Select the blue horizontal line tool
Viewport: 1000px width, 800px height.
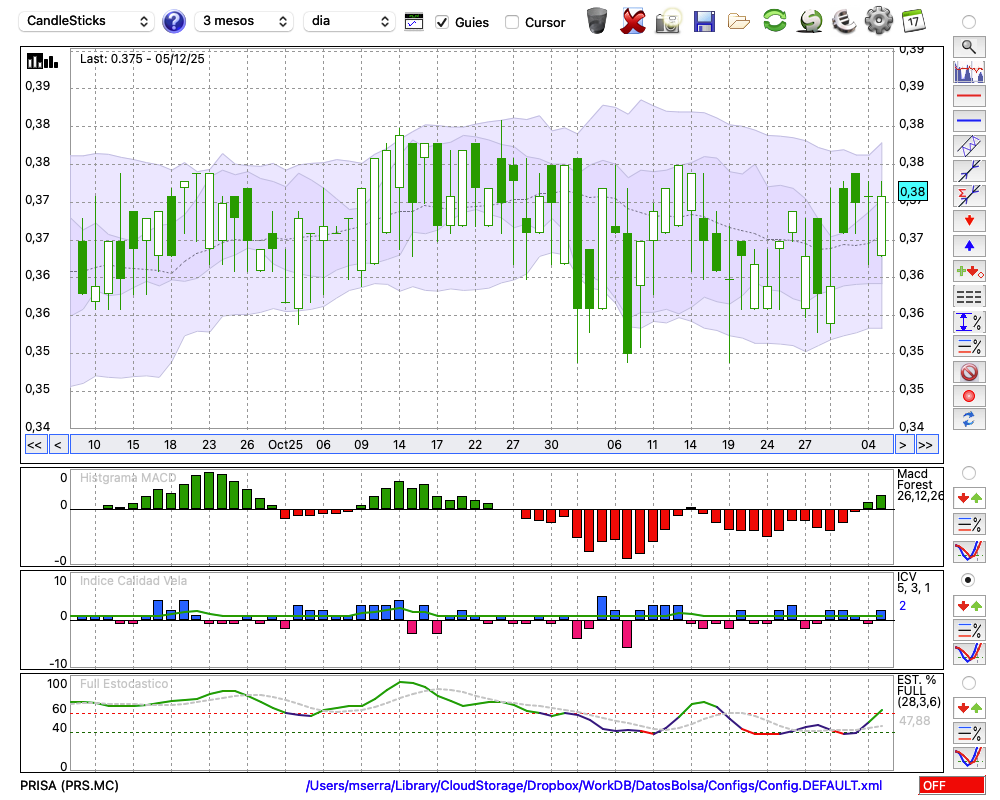[x=968, y=121]
